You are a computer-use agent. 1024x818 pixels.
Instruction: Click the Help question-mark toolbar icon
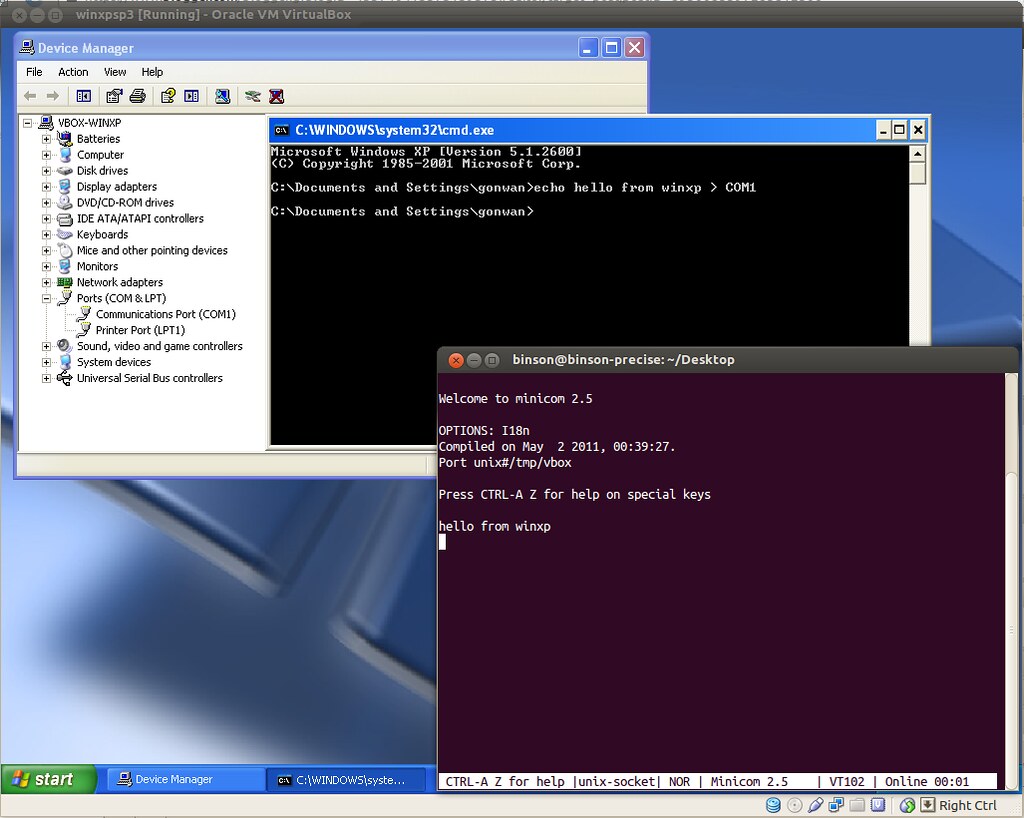(x=167, y=96)
